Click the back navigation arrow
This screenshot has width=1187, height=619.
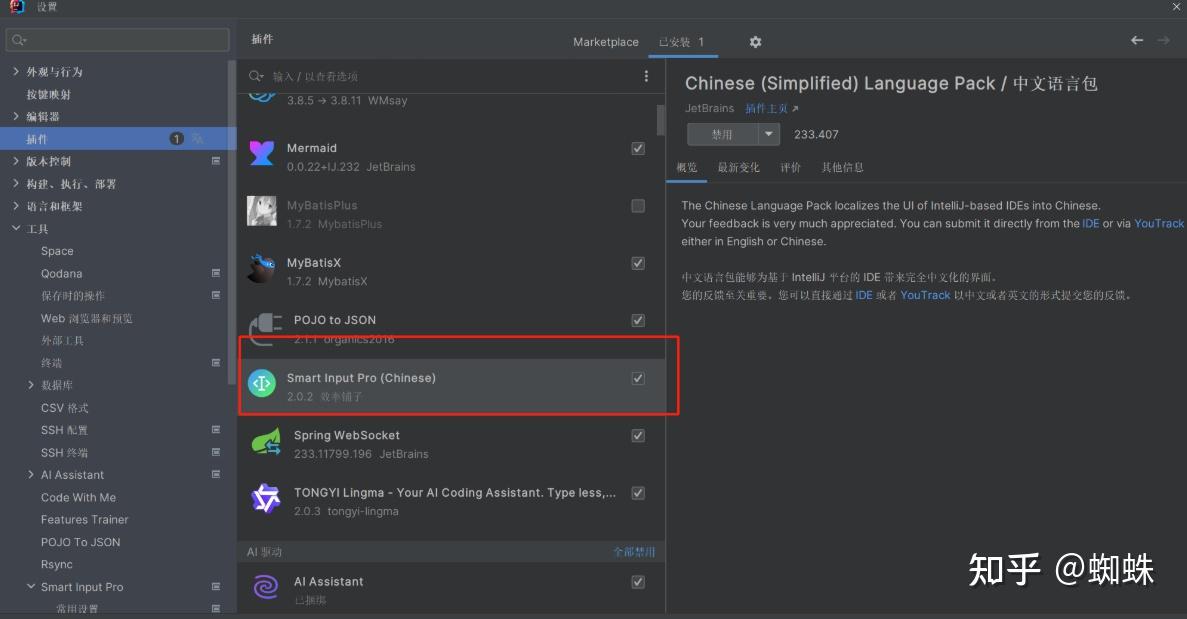click(1137, 40)
